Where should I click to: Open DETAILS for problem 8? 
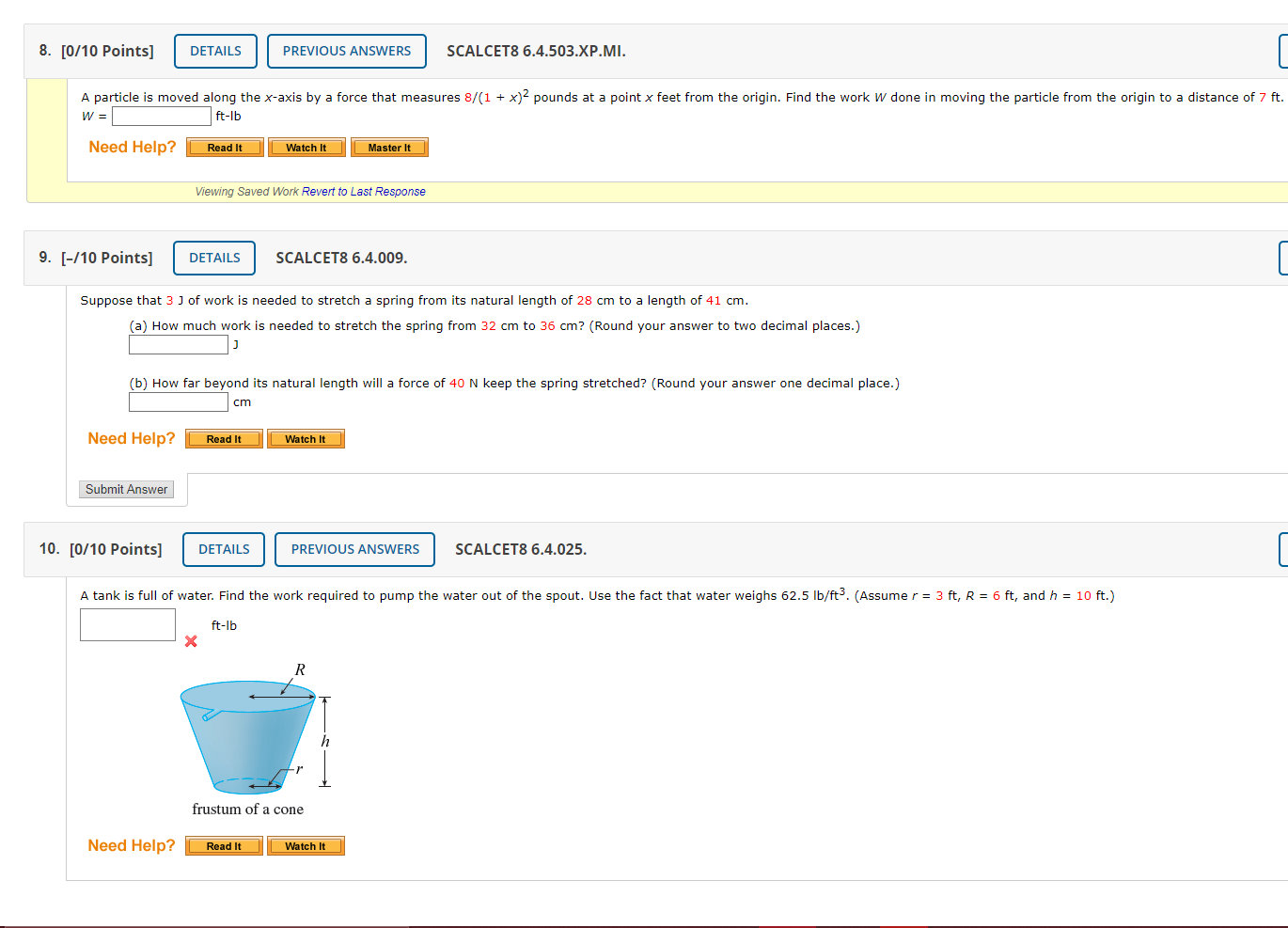[215, 51]
